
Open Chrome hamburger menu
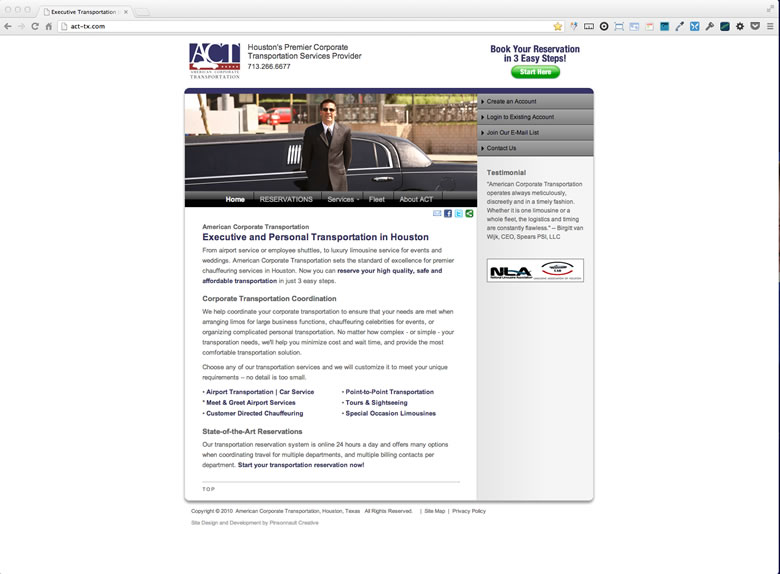pyautogui.click(x=769, y=26)
